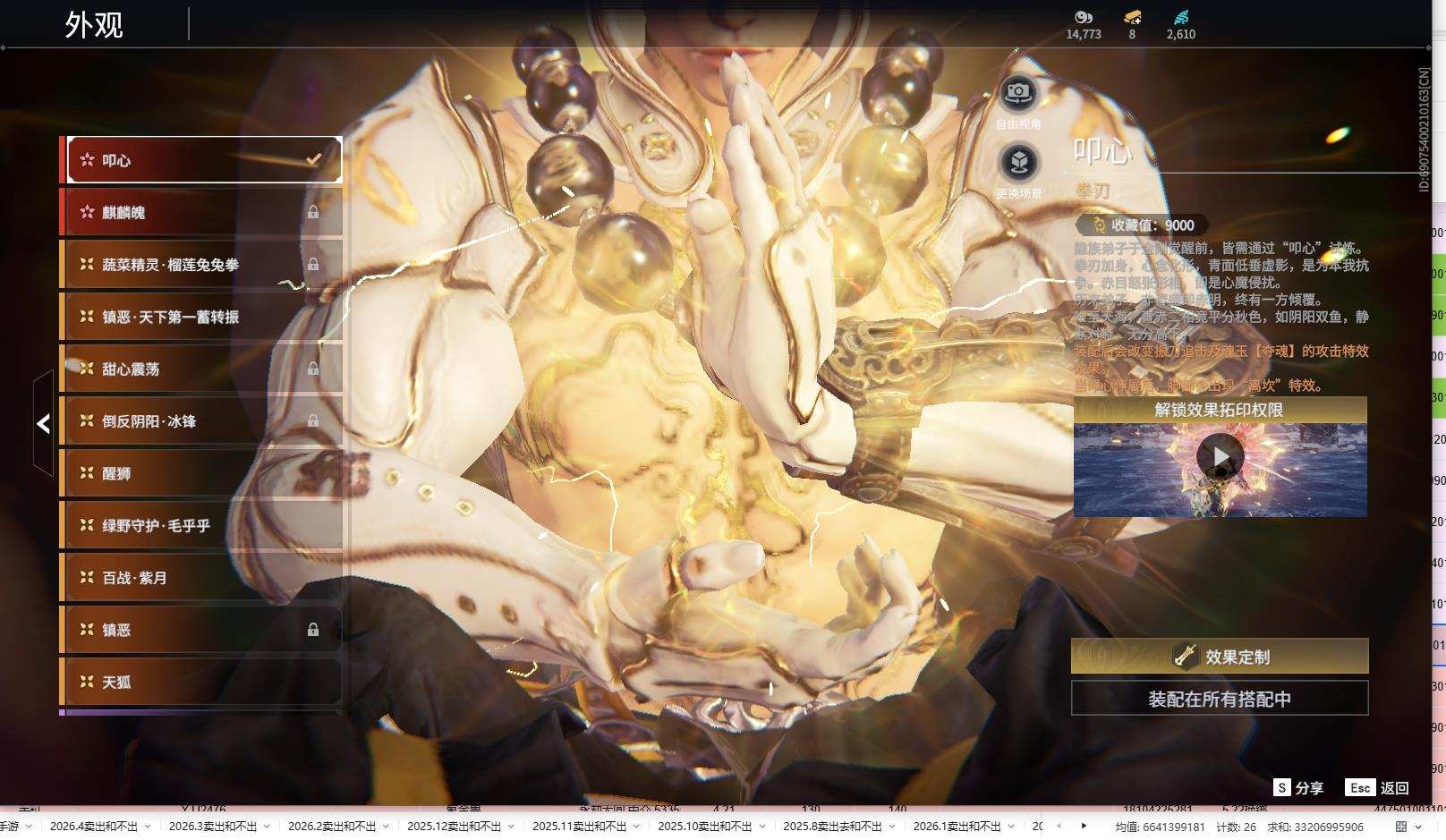Select the 醒狮 skin entry
Screen dimensions: 1446x840
point(204,473)
